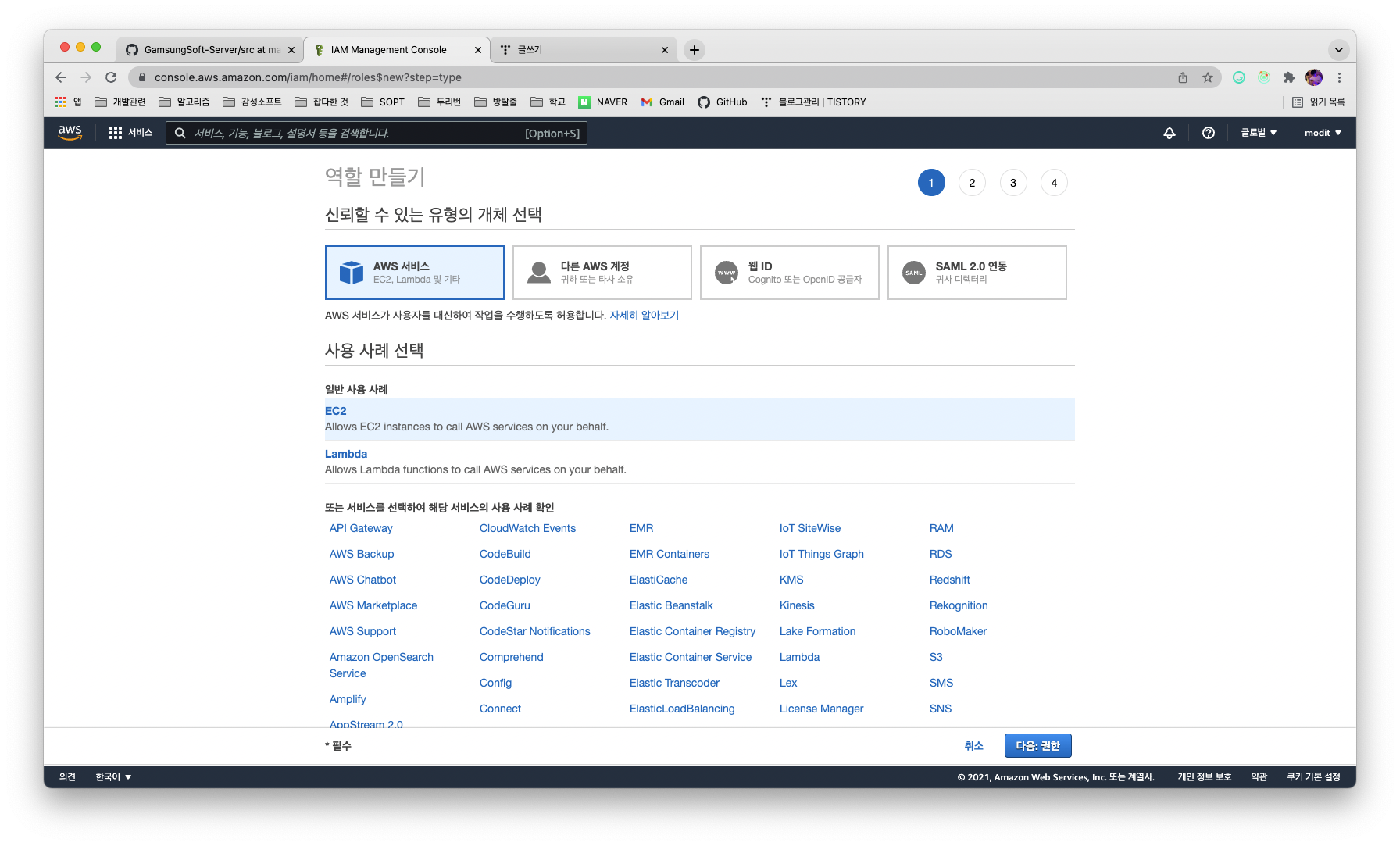Click the 의견 feedback link
1400x846 pixels.
pos(67,776)
